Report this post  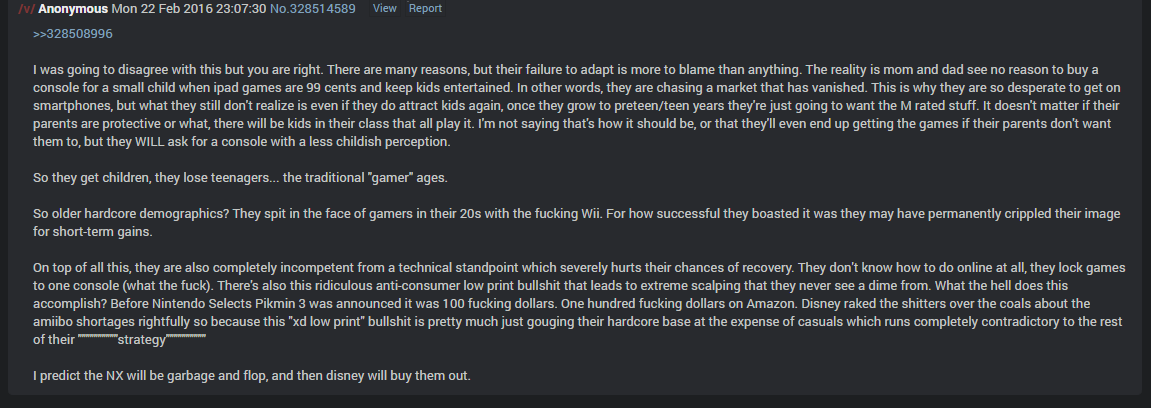tap(425, 8)
